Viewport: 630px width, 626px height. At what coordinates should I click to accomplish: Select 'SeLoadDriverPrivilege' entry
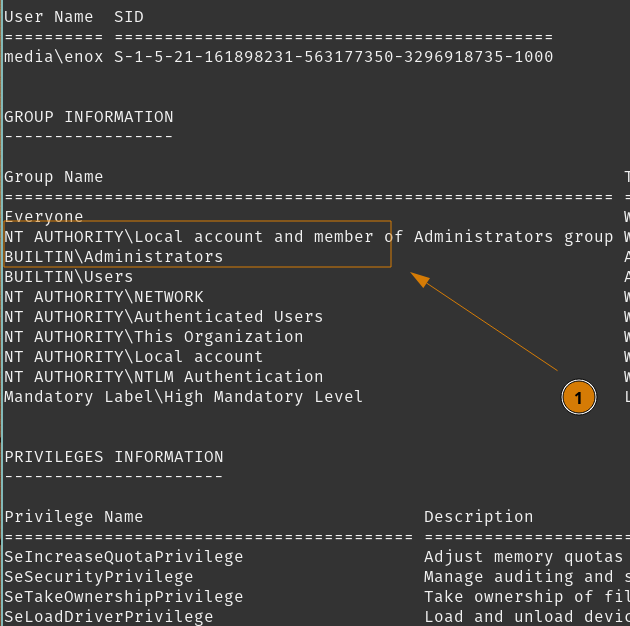108,617
